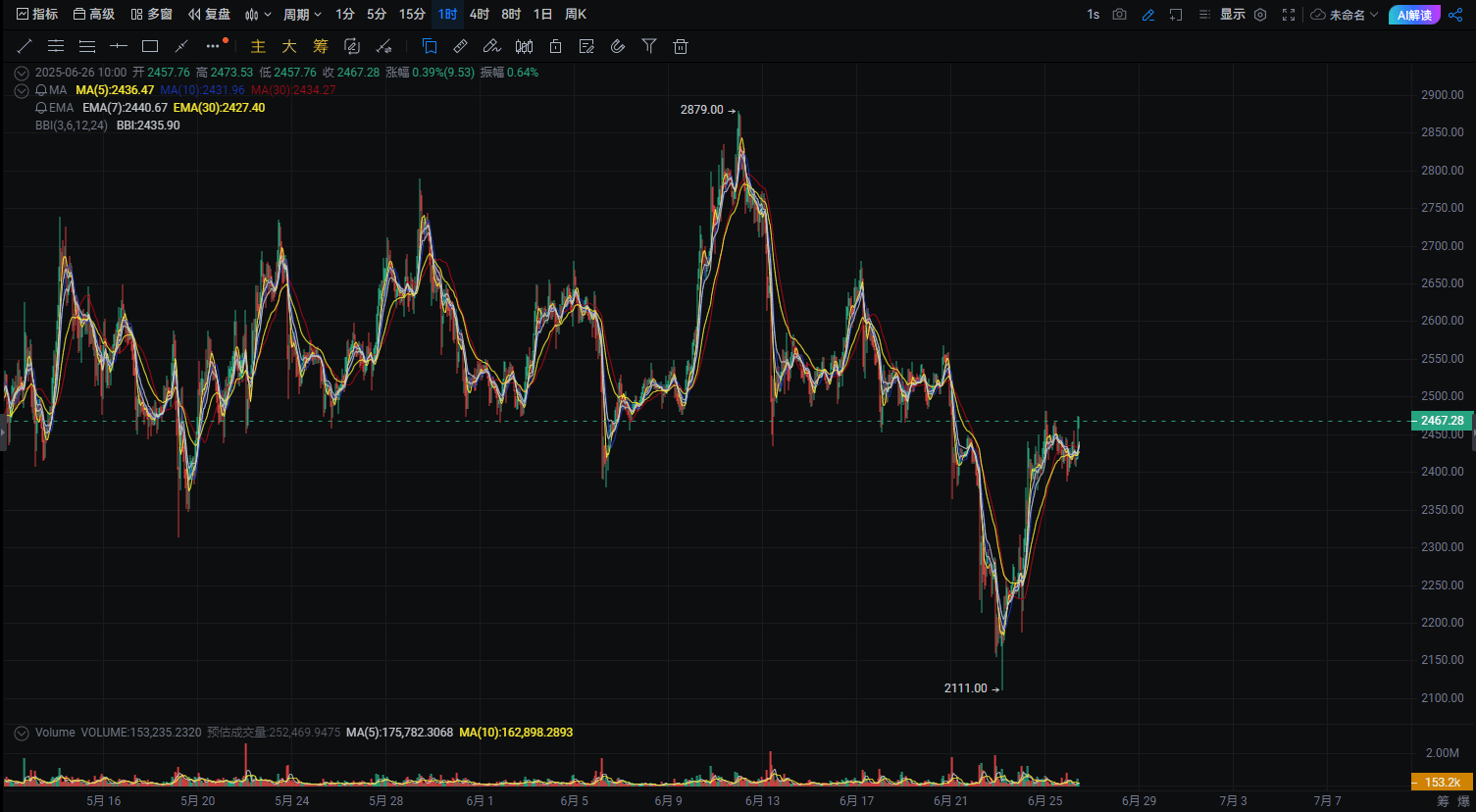
Task: Open chart settings hexagon icon
Action: coord(1261,15)
